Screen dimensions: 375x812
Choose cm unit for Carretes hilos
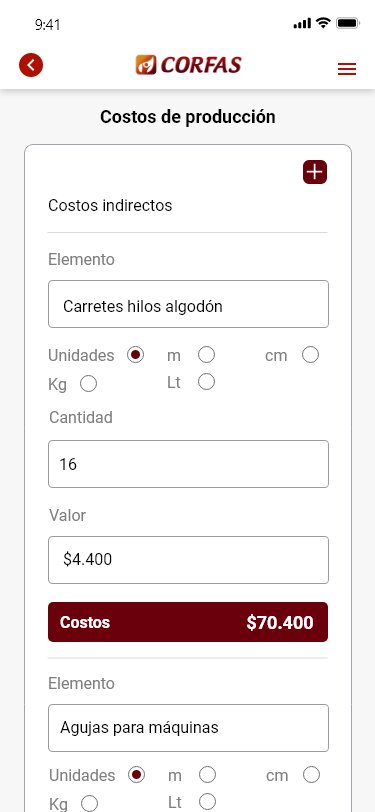coord(310,355)
